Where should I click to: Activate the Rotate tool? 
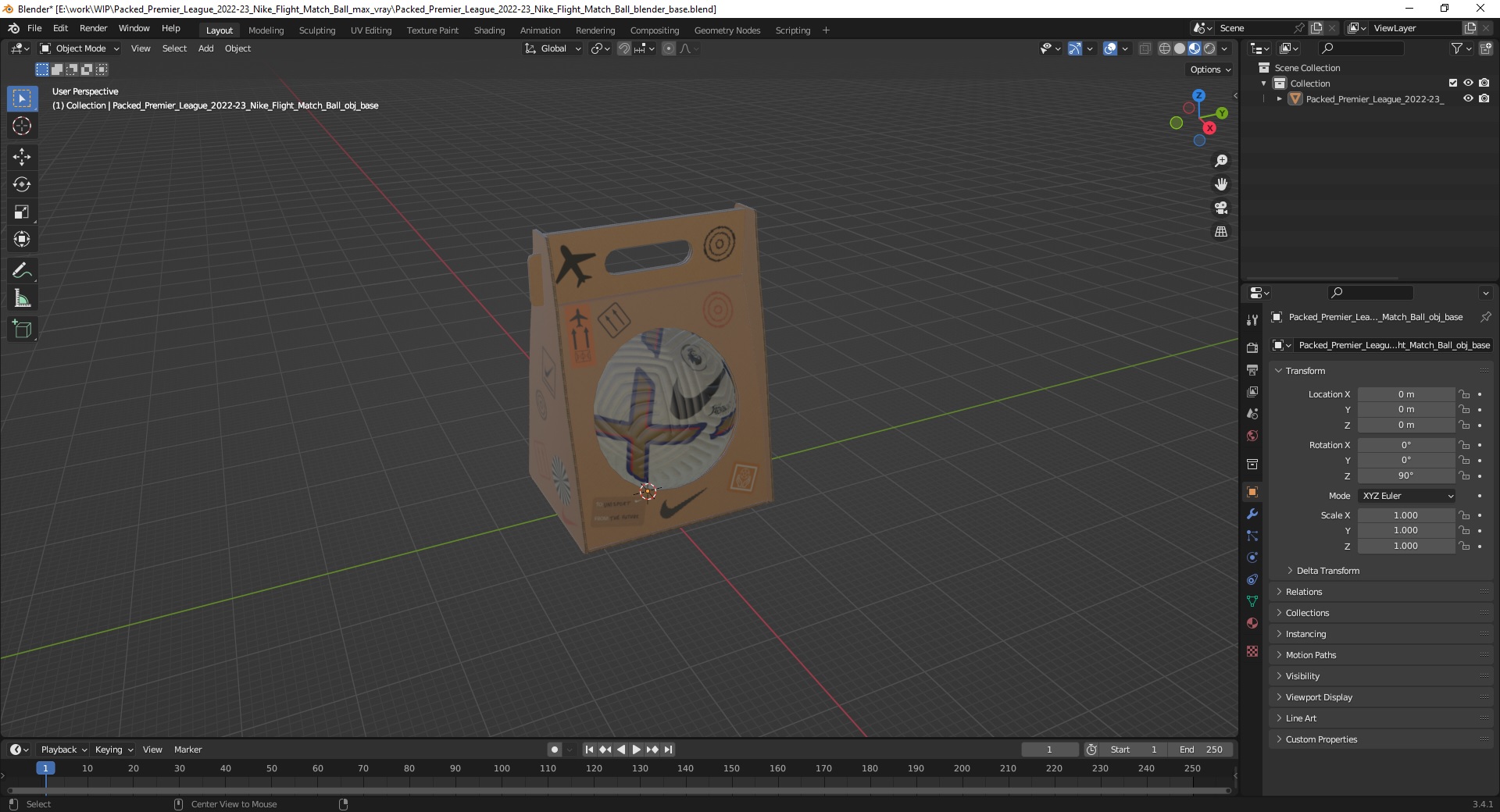pos(22,184)
